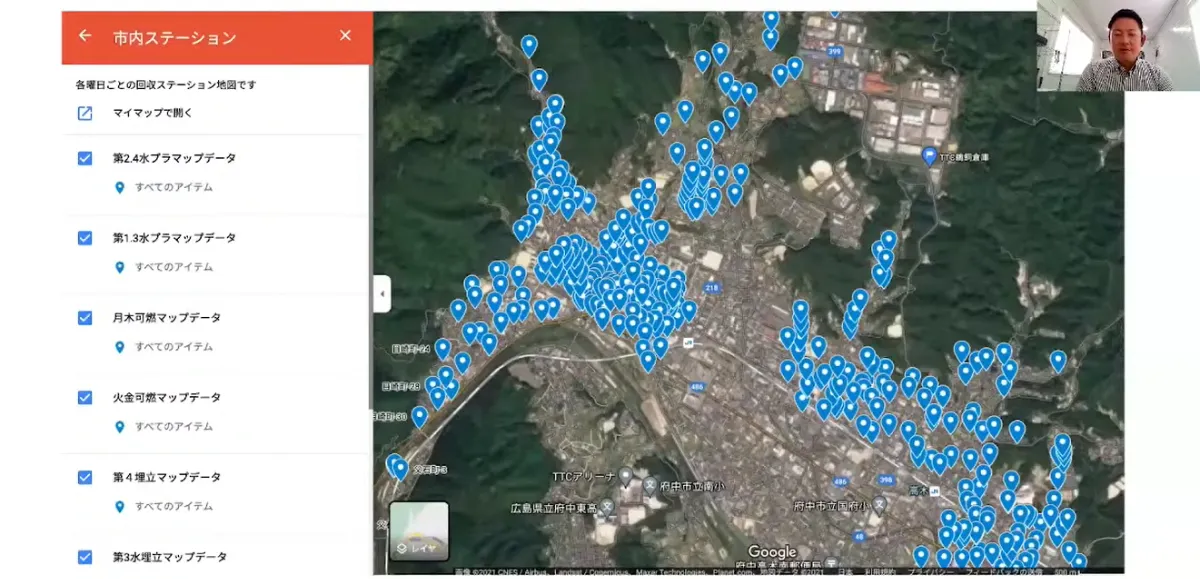Toggle the 第1.3水プラマップデータ checkbox
The height and width of the screenshot is (579, 1200).
click(x=85, y=238)
